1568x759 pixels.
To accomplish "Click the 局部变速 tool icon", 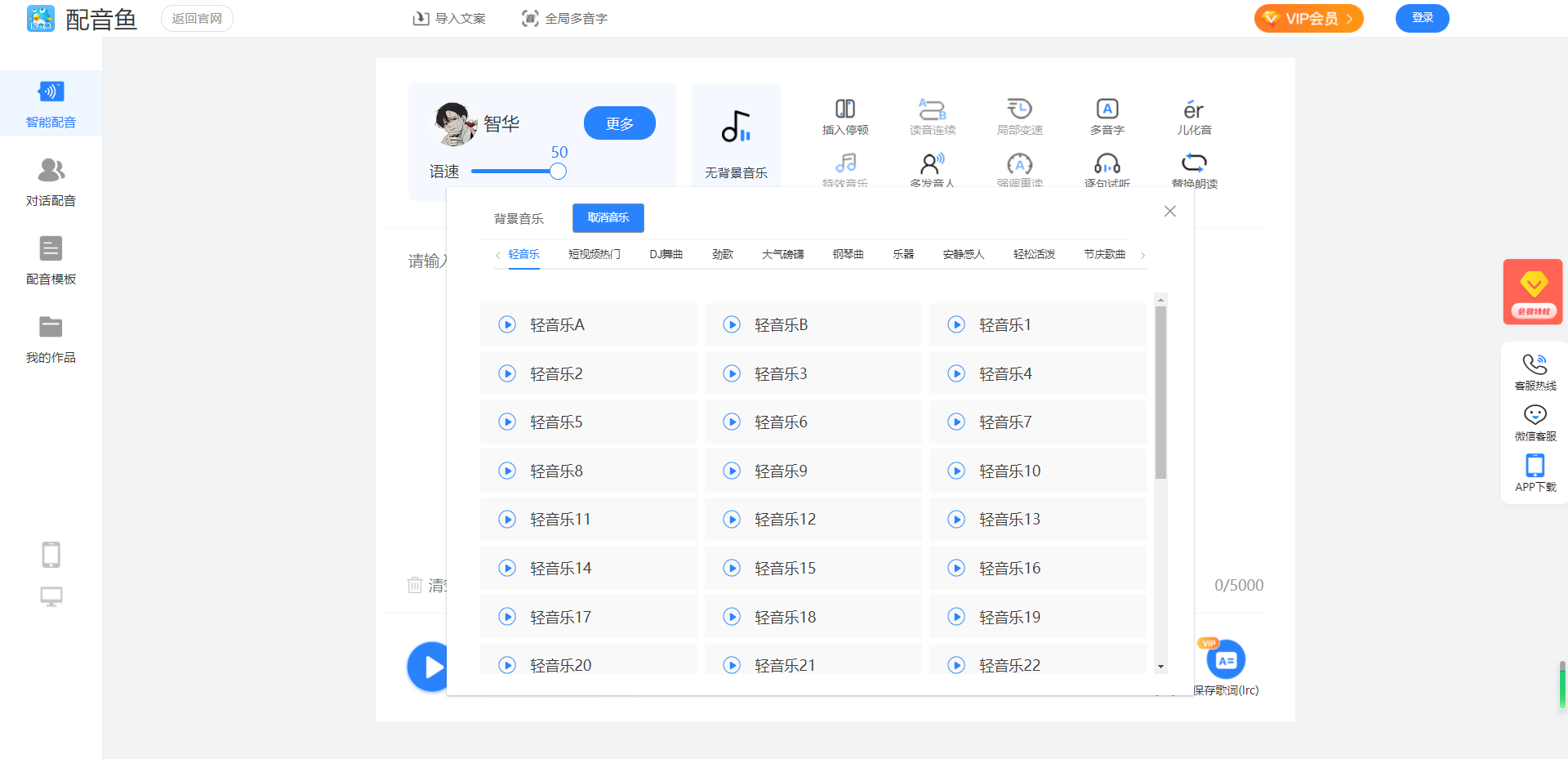I will point(1019,109).
